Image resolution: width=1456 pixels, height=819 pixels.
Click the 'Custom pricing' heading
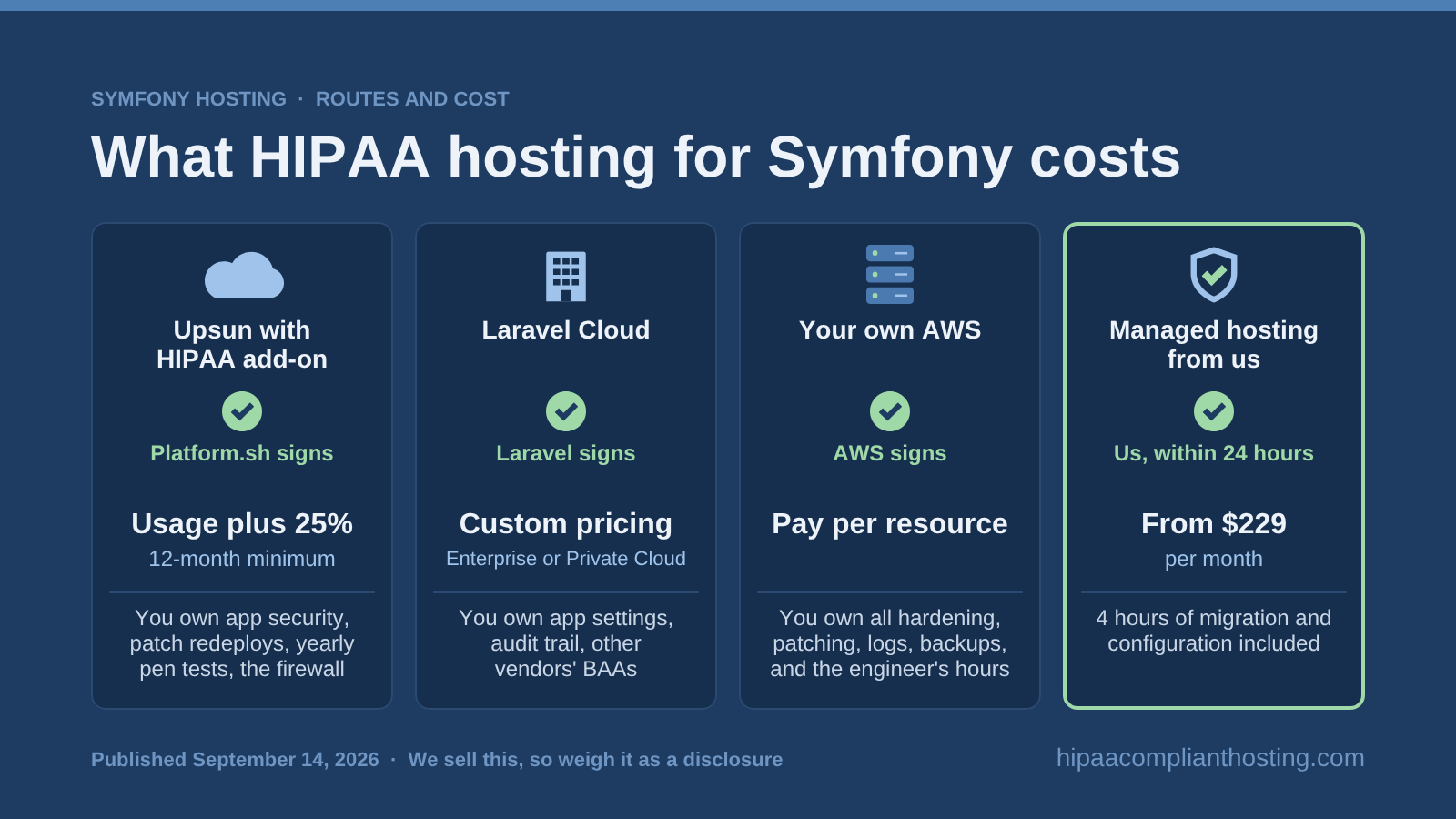pos(566,523)
